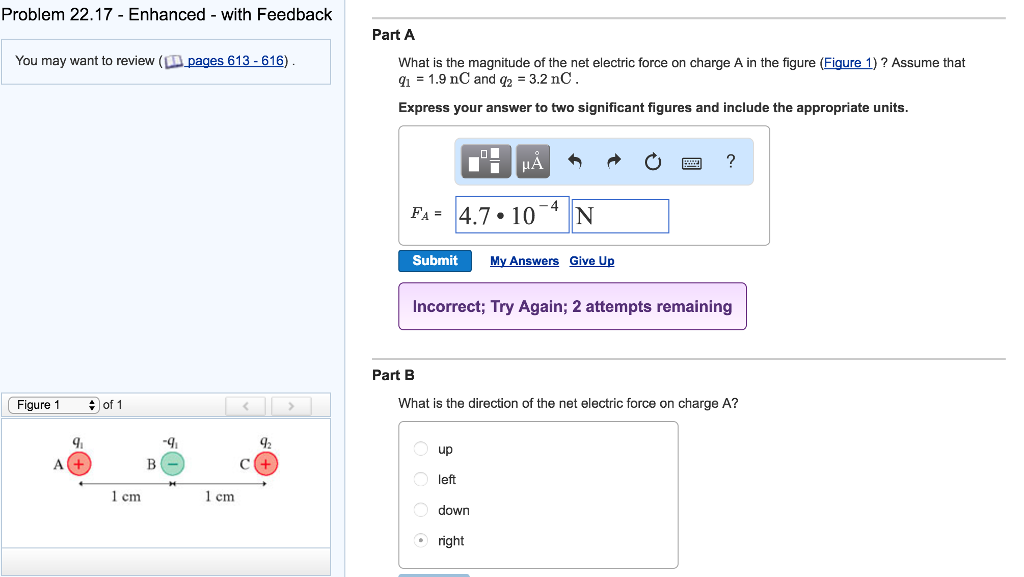Viewport: 1024px width, 577px height.
Task: Open the Greek symbols and units palette
Action: point(533,161)
